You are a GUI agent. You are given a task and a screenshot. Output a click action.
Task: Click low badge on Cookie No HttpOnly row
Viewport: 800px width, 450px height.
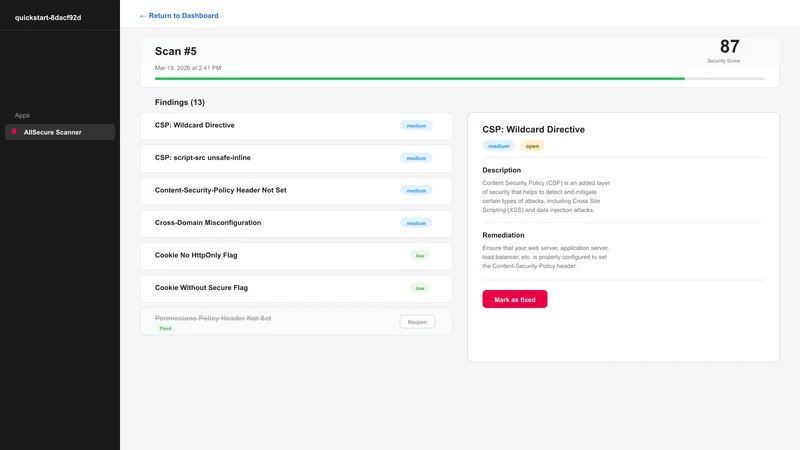419,256
